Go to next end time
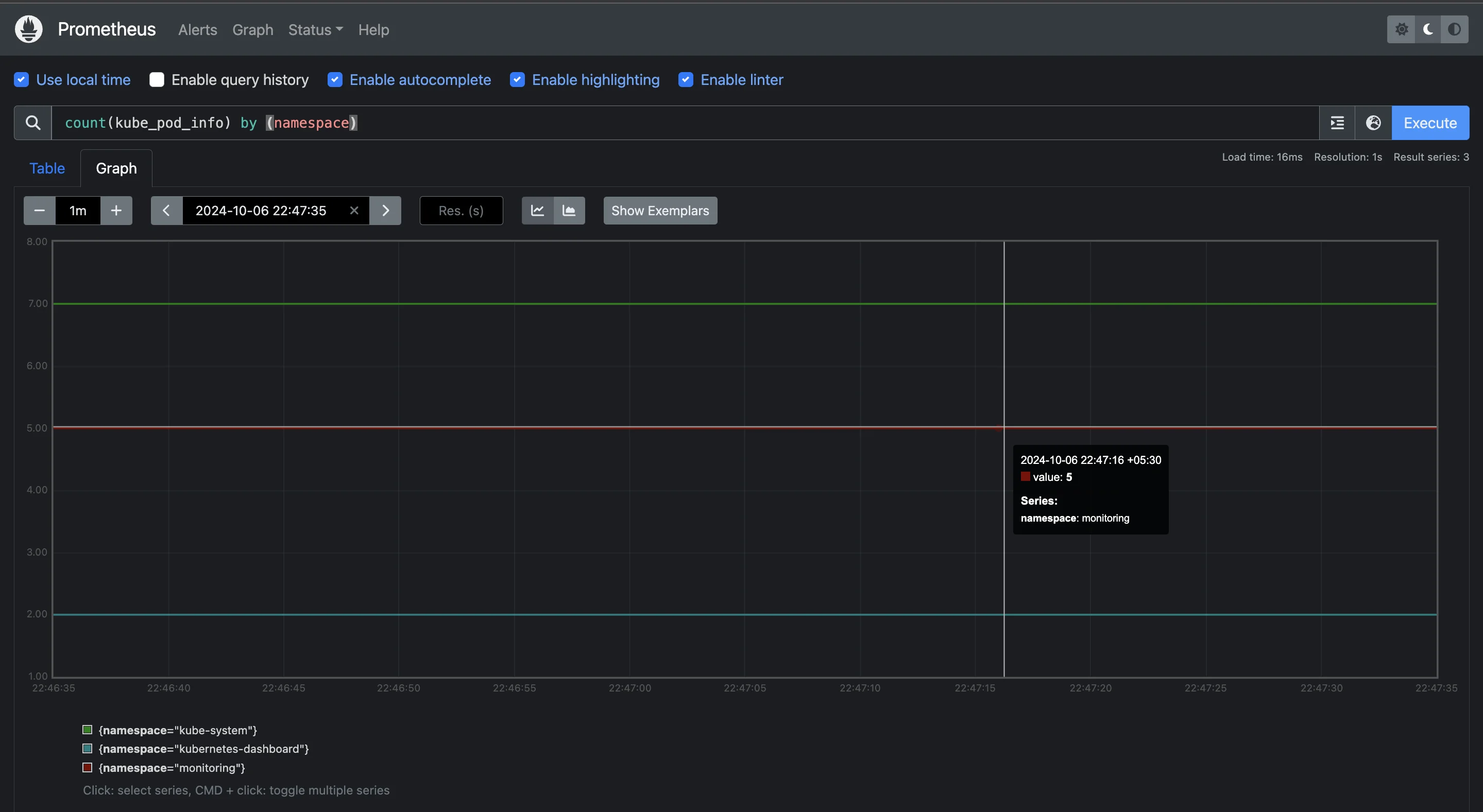The height and width of the screenshot is (812, 1483). (385, 211)
